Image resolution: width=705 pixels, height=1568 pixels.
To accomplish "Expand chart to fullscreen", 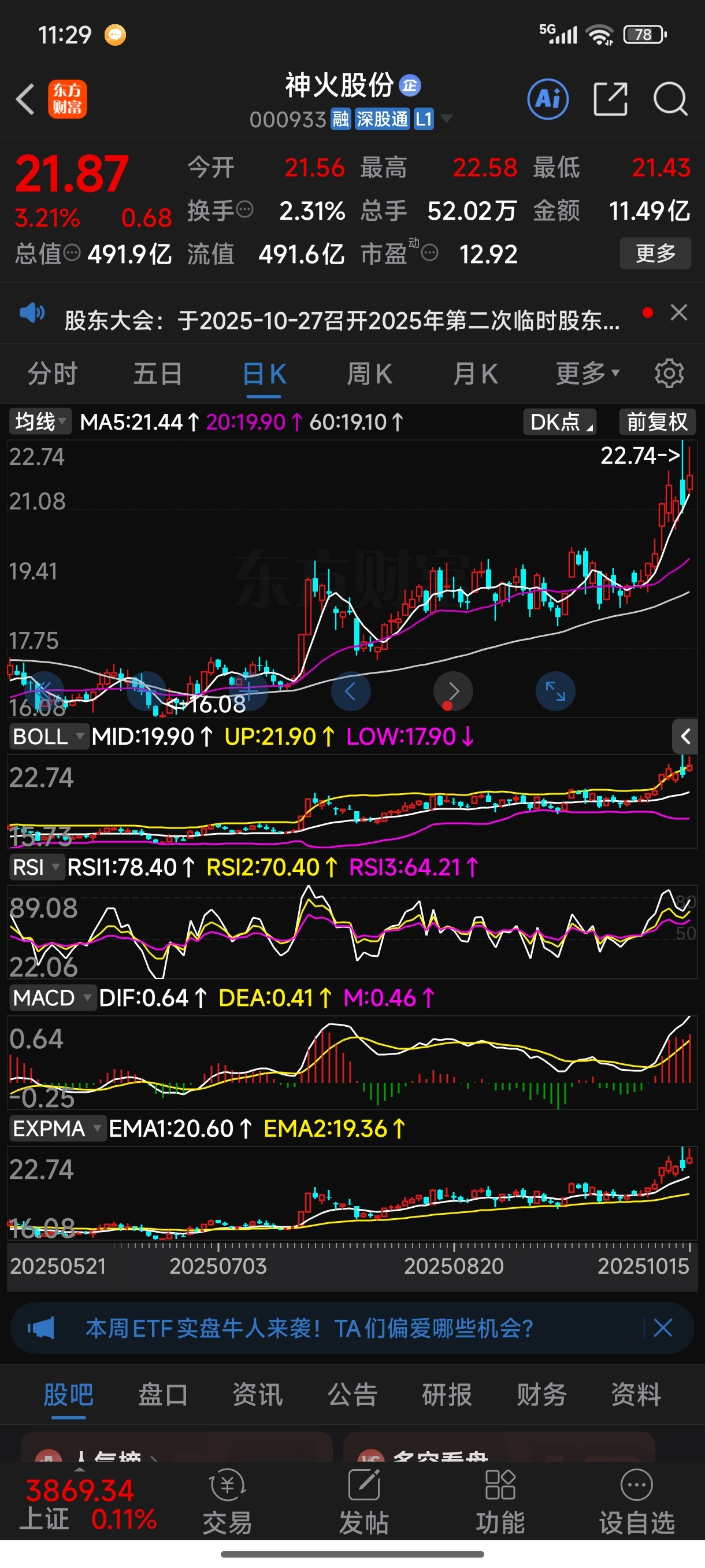I will point(555,691).
